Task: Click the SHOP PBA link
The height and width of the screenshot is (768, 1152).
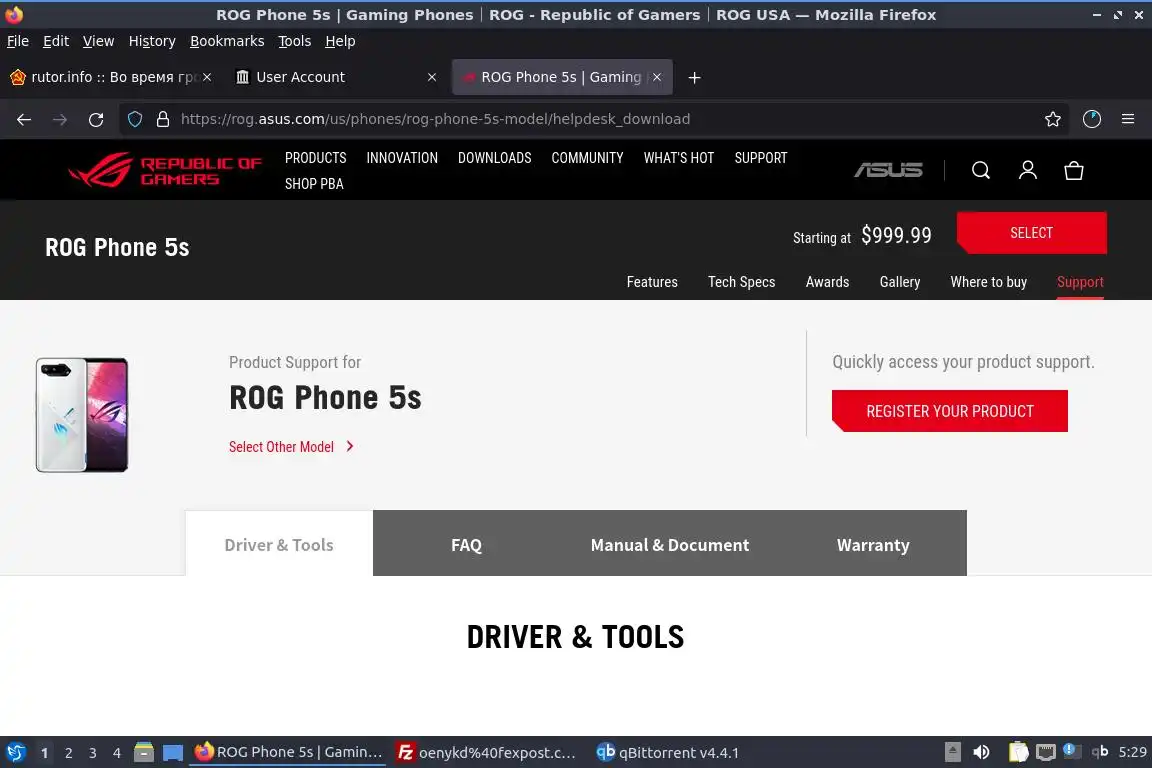Action: (314, 184)
